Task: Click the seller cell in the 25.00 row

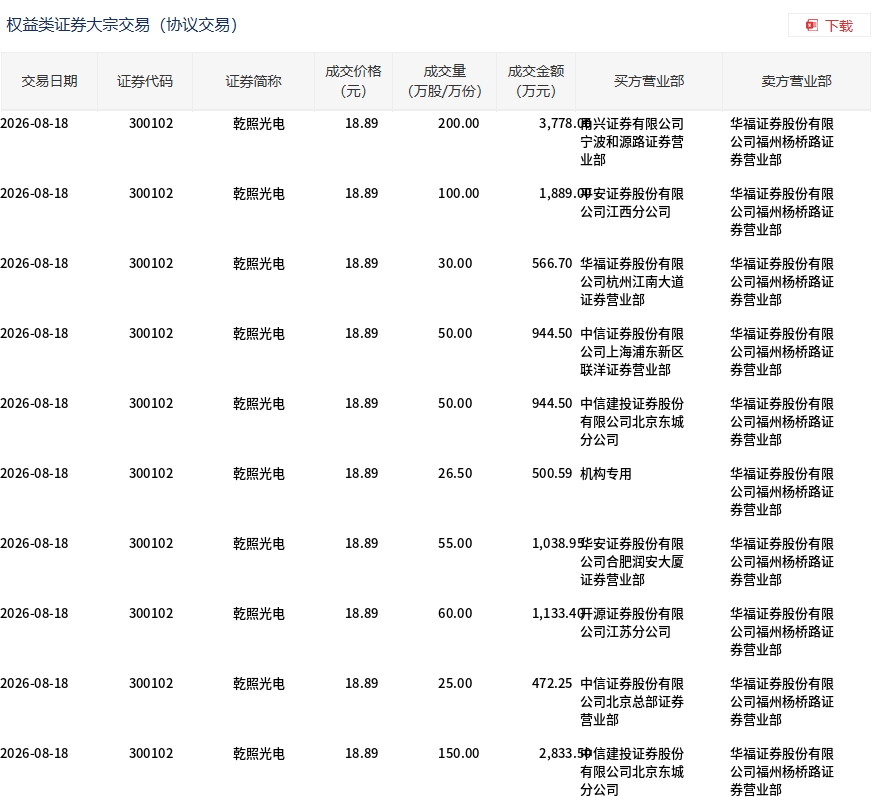Action: [x=782, y=702]
